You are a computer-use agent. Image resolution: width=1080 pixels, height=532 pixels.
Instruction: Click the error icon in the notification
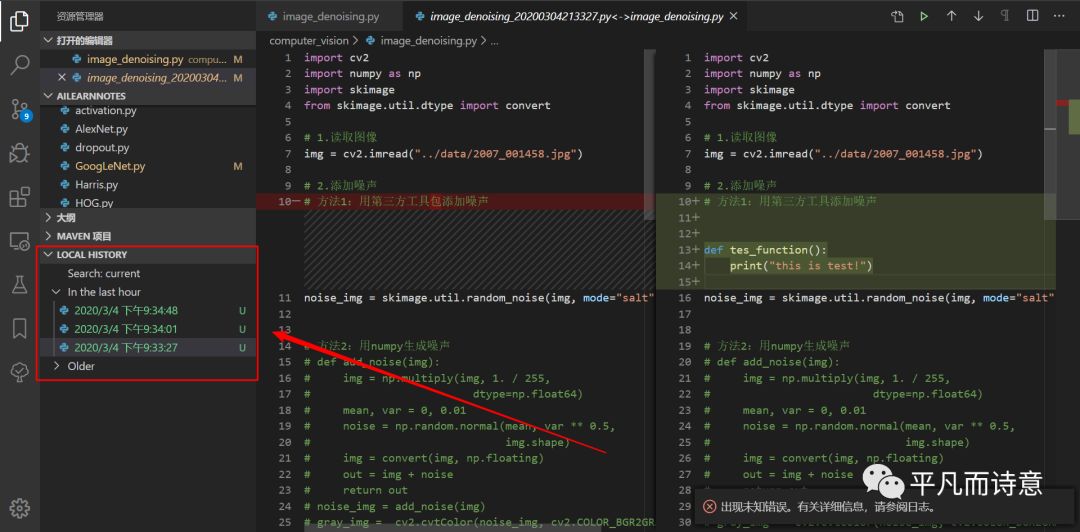(709, 507)
